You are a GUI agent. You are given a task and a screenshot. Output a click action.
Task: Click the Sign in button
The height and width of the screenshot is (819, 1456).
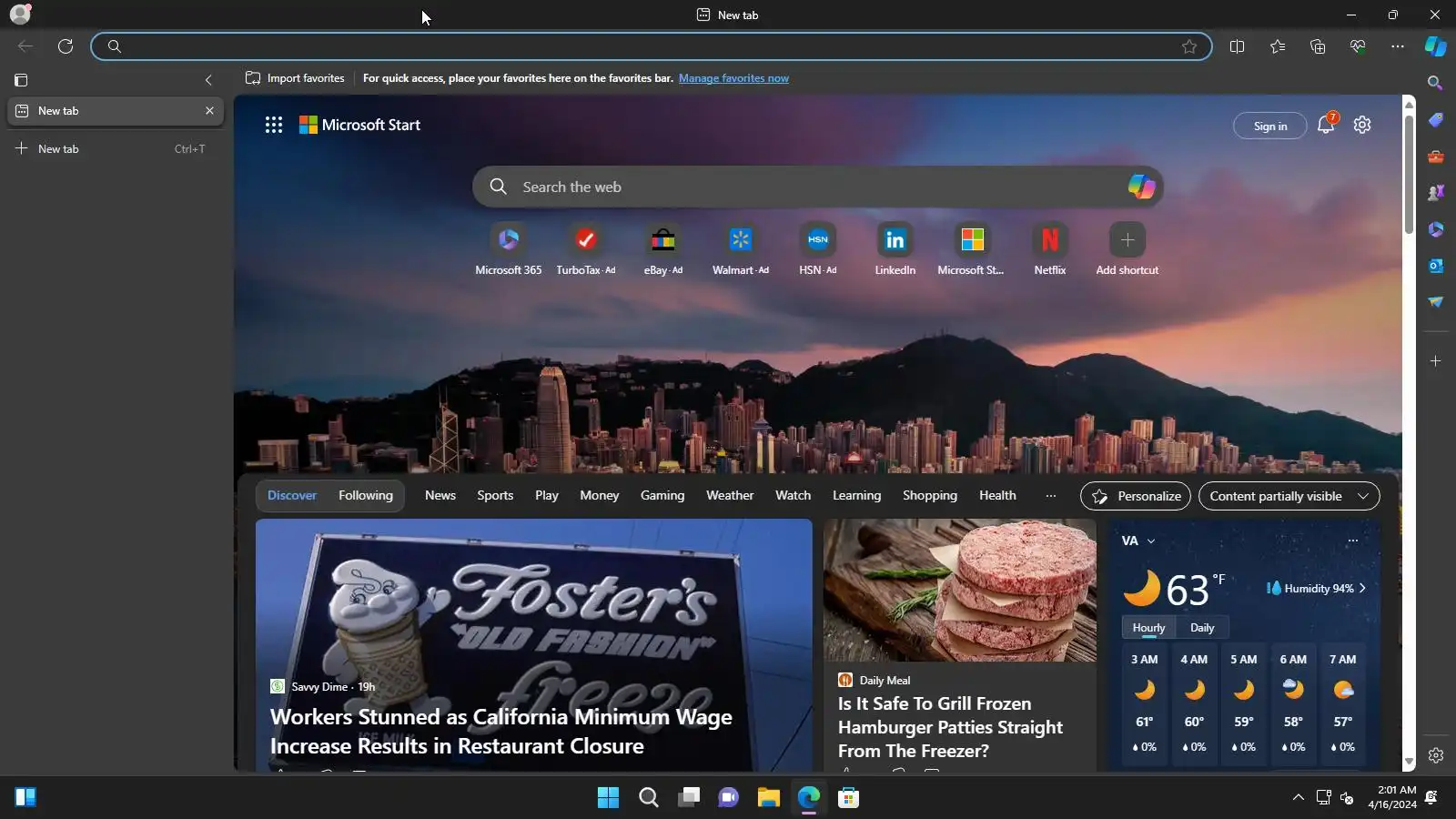(x=1270, y=126)
